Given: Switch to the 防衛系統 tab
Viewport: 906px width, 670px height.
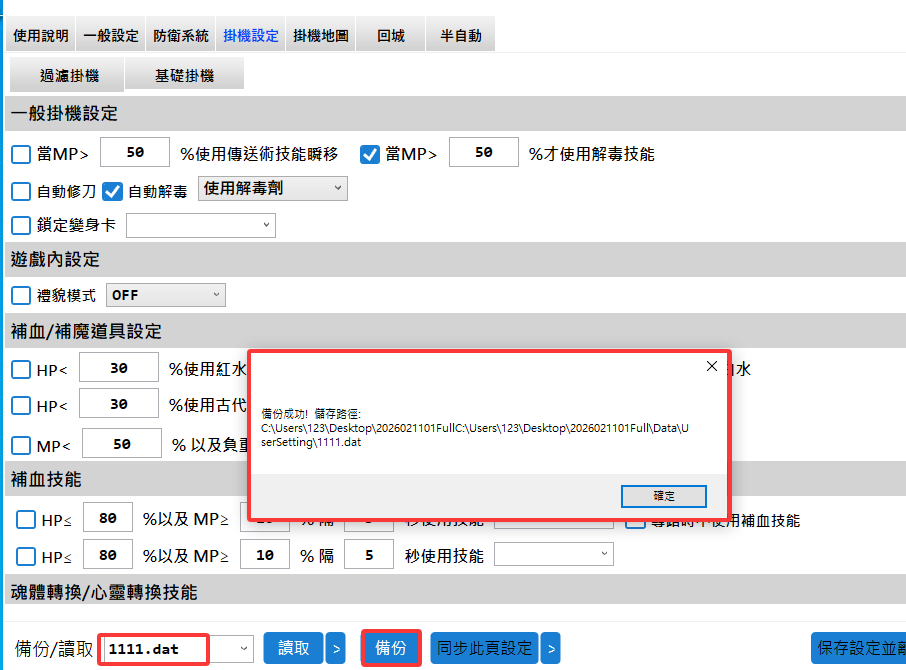Looking at the screenshot, I should [x=181, y=35].
